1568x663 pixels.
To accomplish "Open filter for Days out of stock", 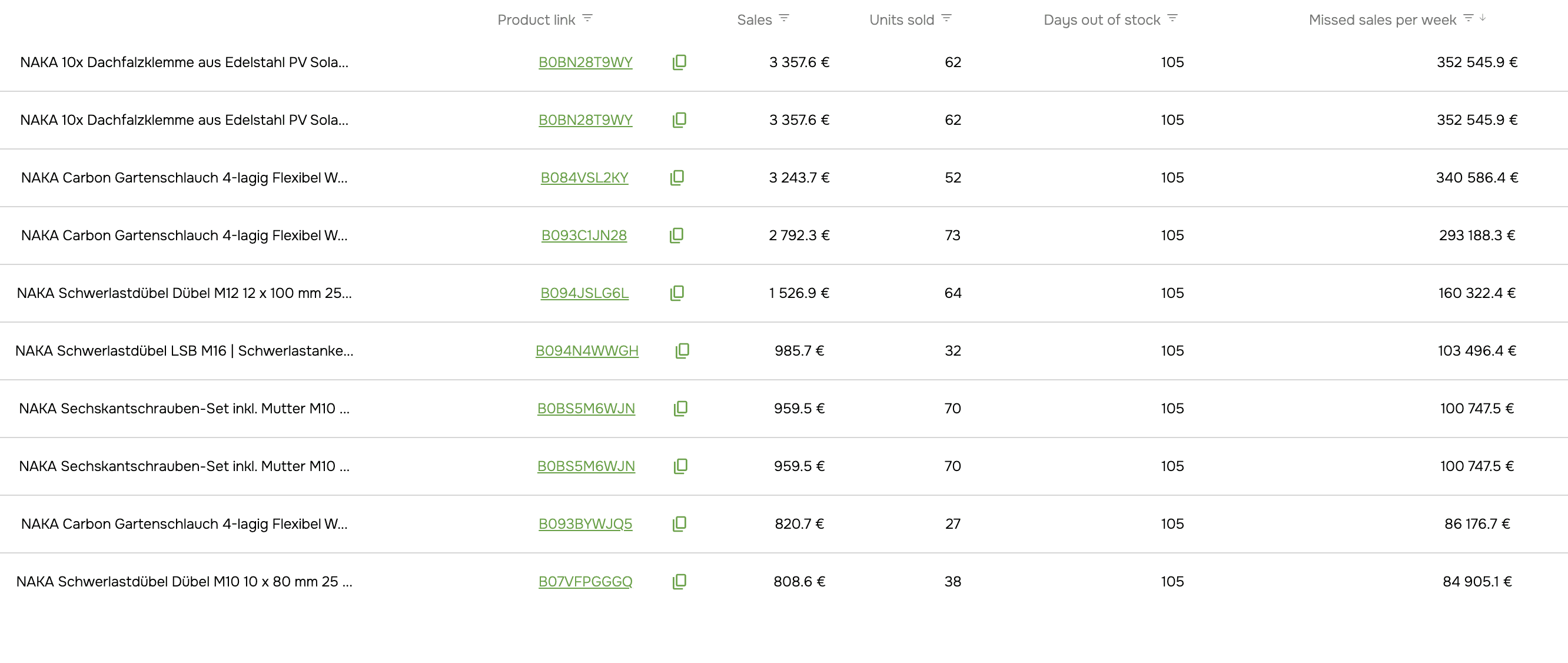I will point(1172,18).
